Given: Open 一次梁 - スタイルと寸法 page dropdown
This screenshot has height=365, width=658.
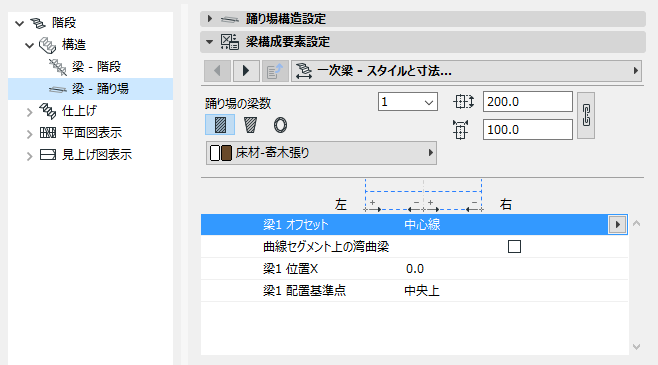Looking at the screenshot, I should (x=467, y=71).
